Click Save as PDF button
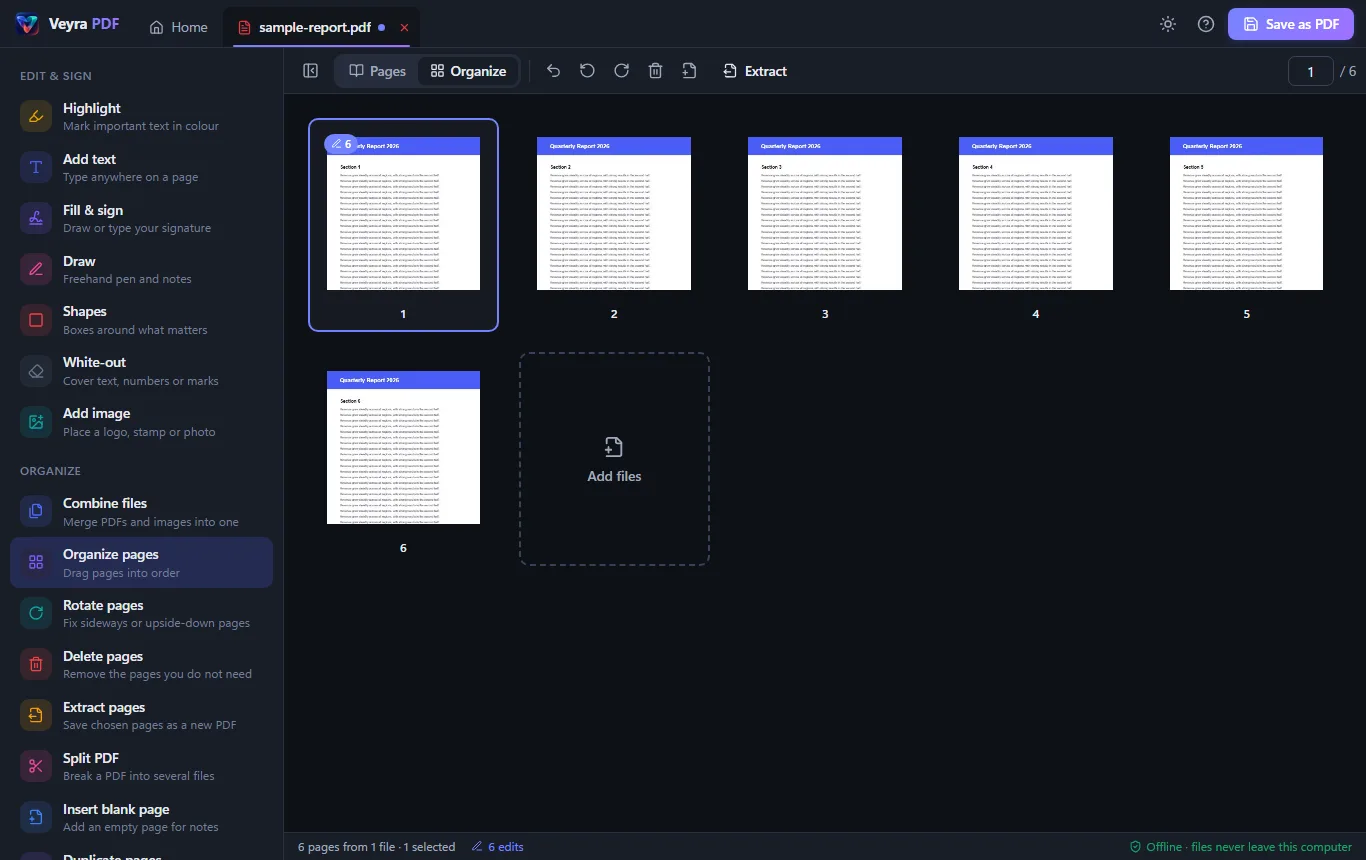1366x860 pixels. [x=1290, y=25]
